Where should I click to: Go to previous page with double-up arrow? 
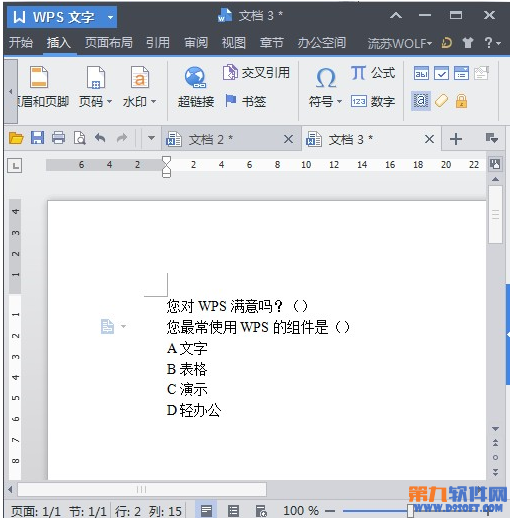click(496, 443)
